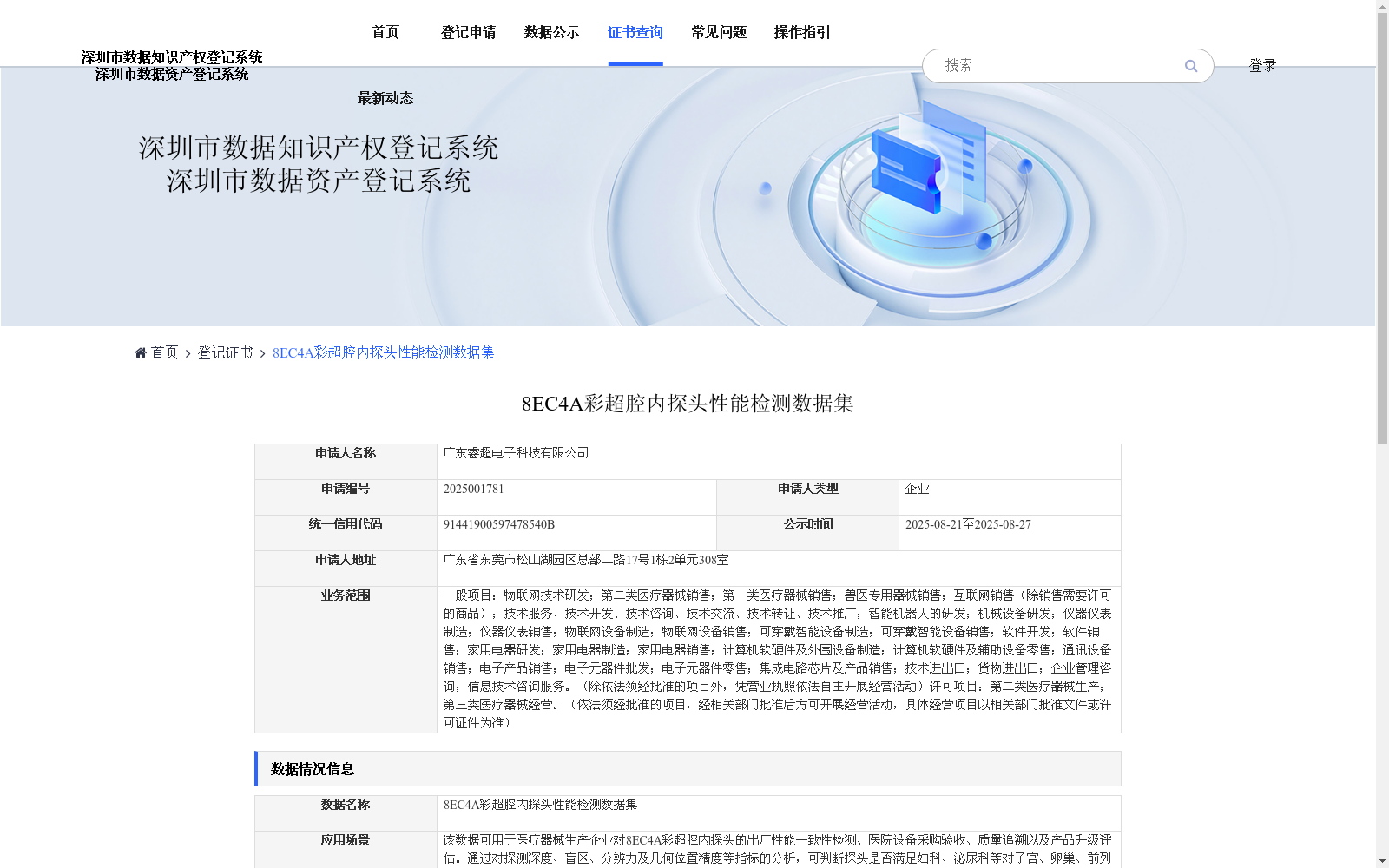Click the 应用场景 label cell
Screen dimensions: 1389x868
[x=346, y=850]
